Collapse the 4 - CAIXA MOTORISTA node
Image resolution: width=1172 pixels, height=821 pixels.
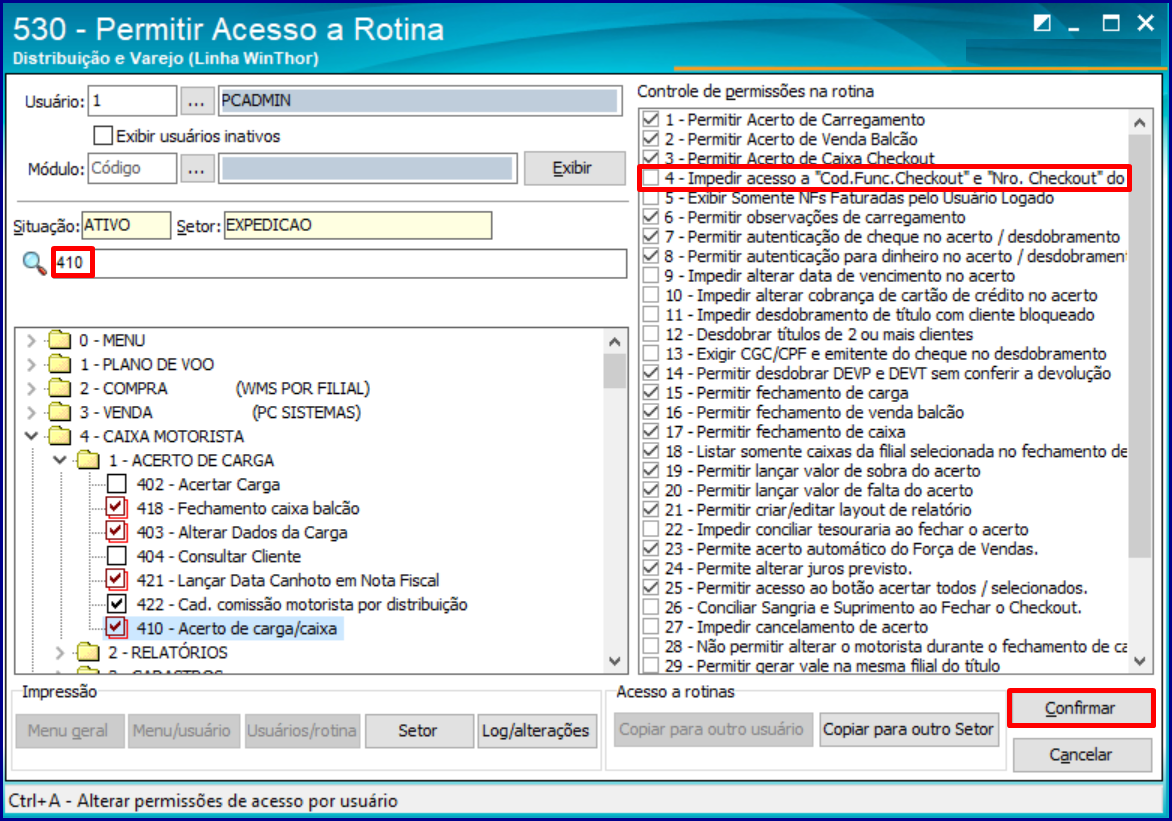coord(31,436)
